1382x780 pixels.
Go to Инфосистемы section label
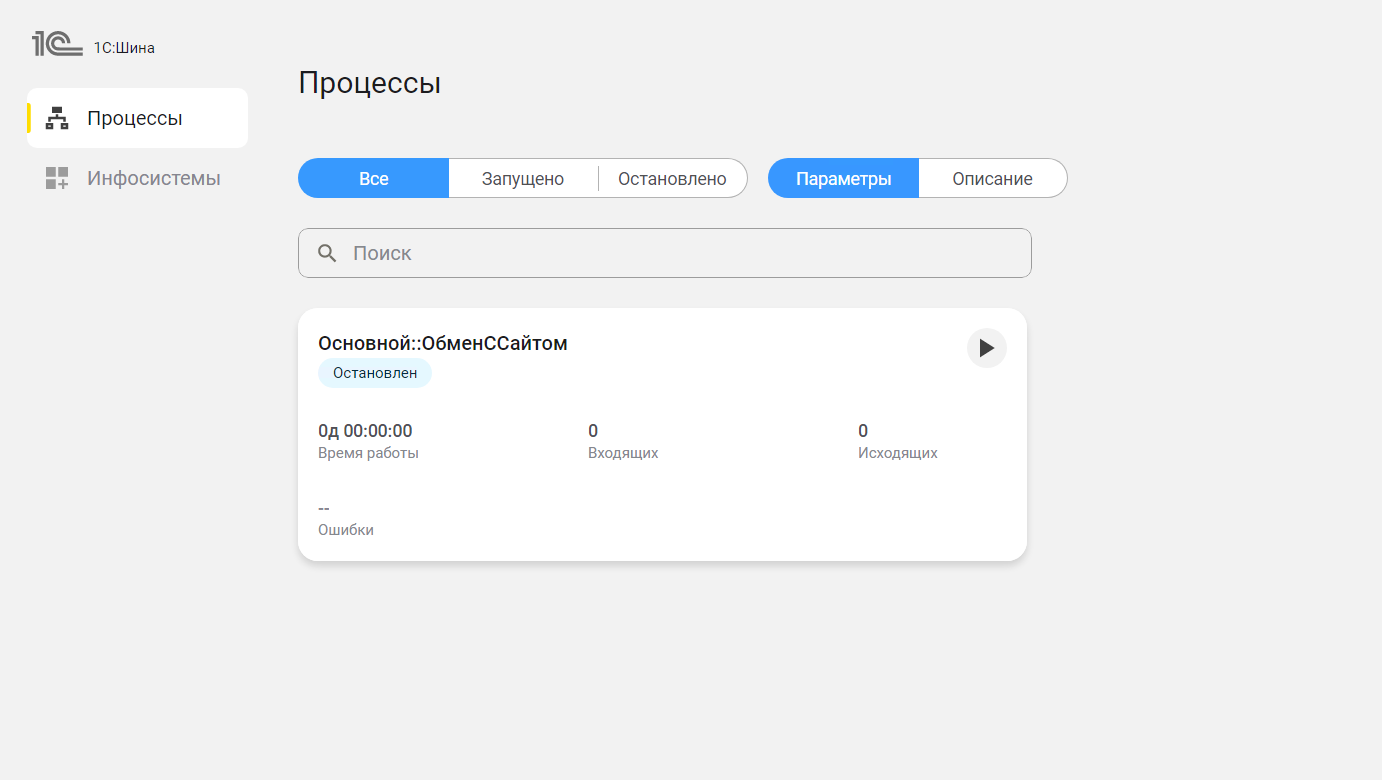(x=154, y=179)
